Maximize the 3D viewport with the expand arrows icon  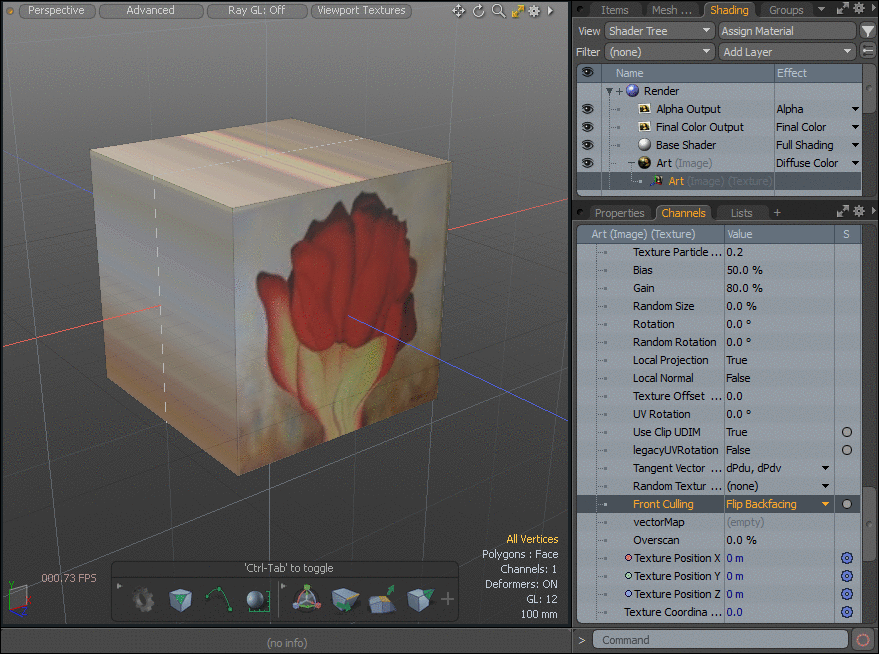tap(518, 11)
